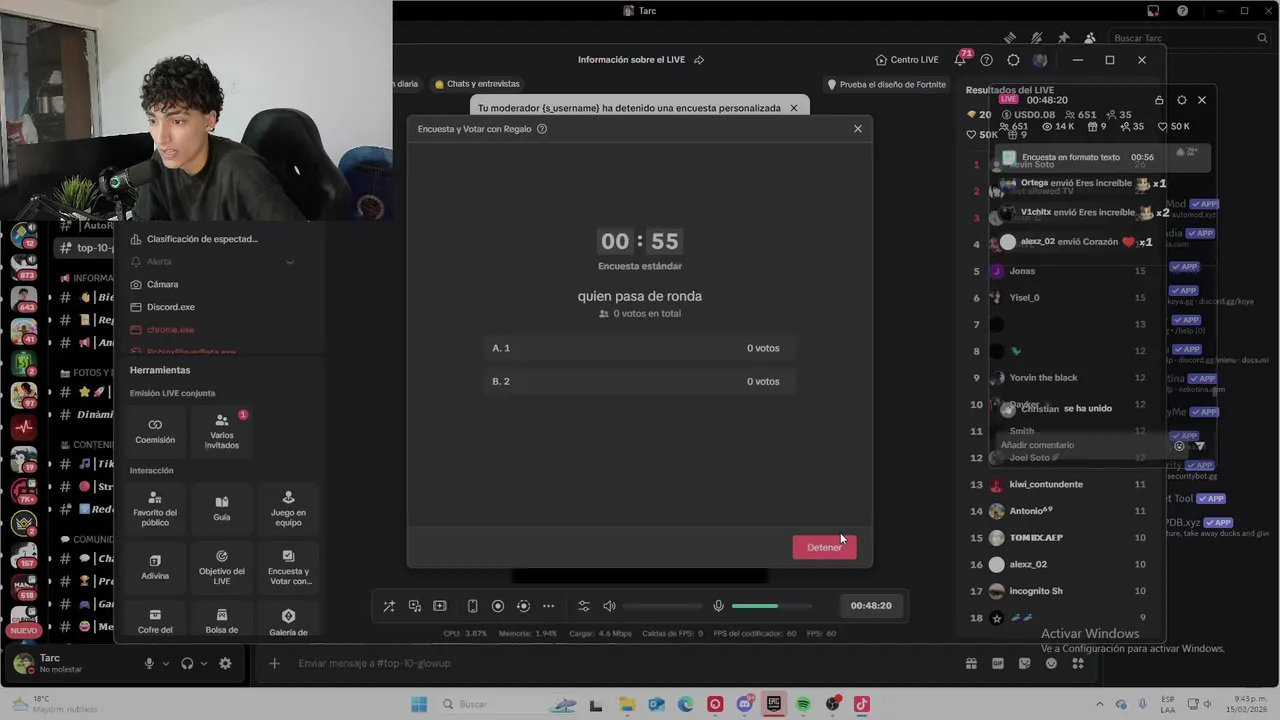The width and height of the screenshot is (1280, 720).
Task: Adjust the microphone level slider
Action: pyautogui.click(x=770, y=606)
